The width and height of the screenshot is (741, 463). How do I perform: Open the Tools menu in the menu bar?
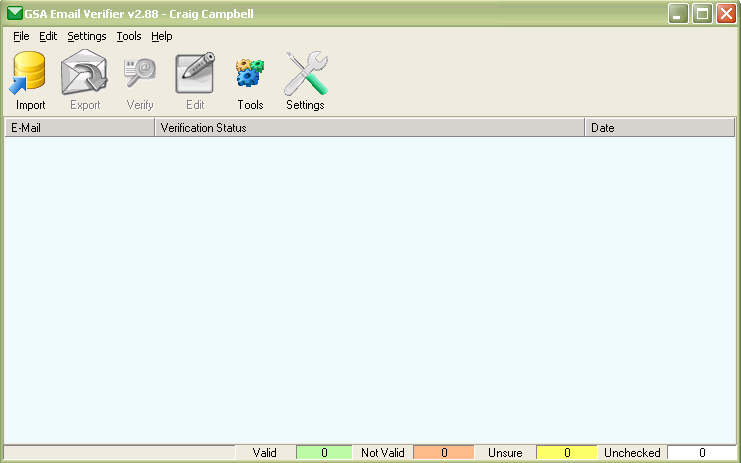(x=129, y=36)
